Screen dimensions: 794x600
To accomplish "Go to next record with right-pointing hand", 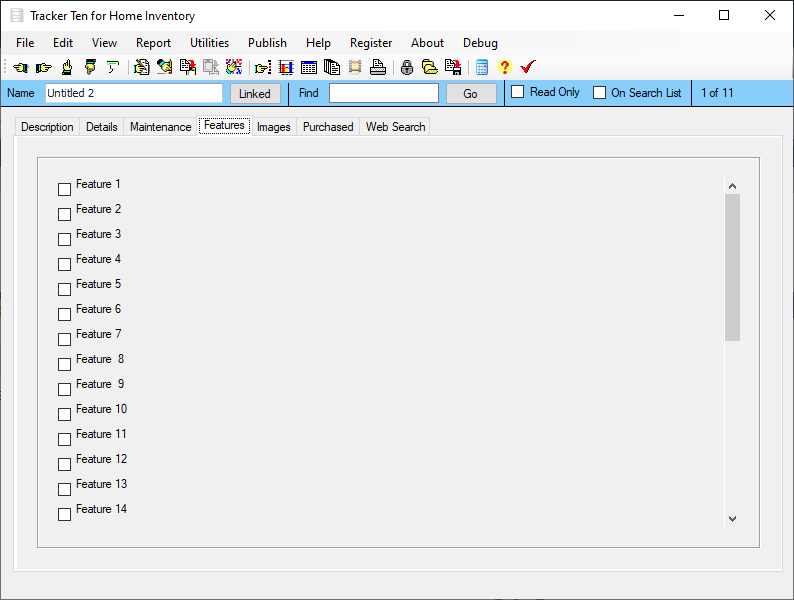I will click(44, 67).
